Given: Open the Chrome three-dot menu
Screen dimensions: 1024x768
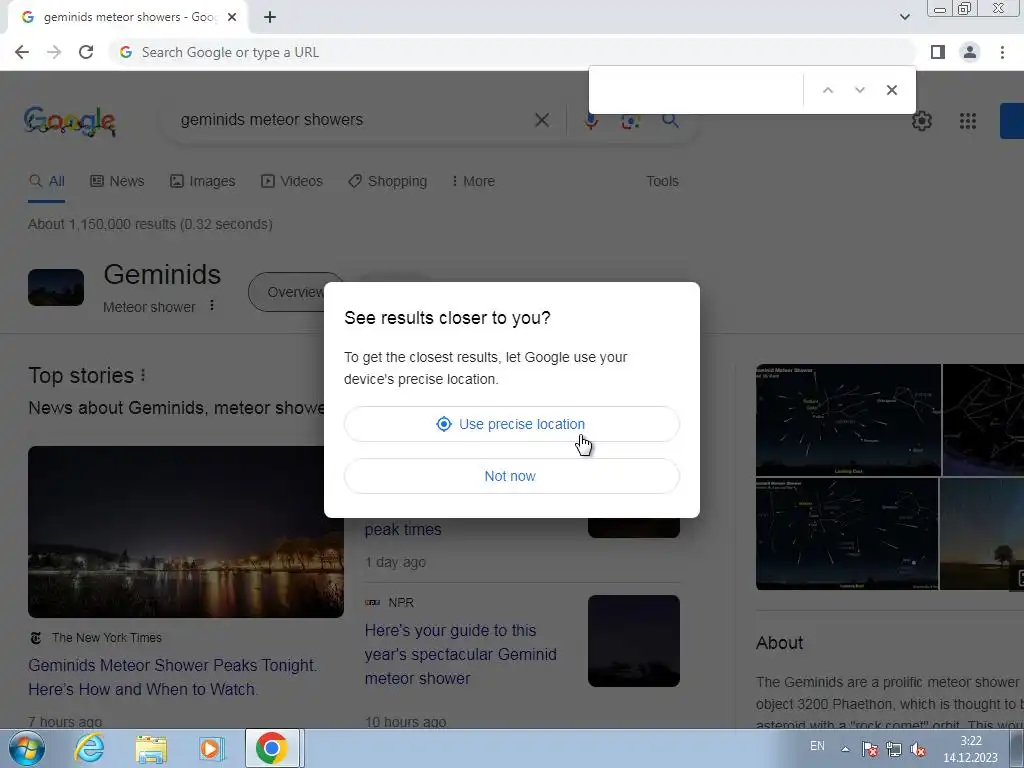Looking at the screenshot, I should 1002,52.
